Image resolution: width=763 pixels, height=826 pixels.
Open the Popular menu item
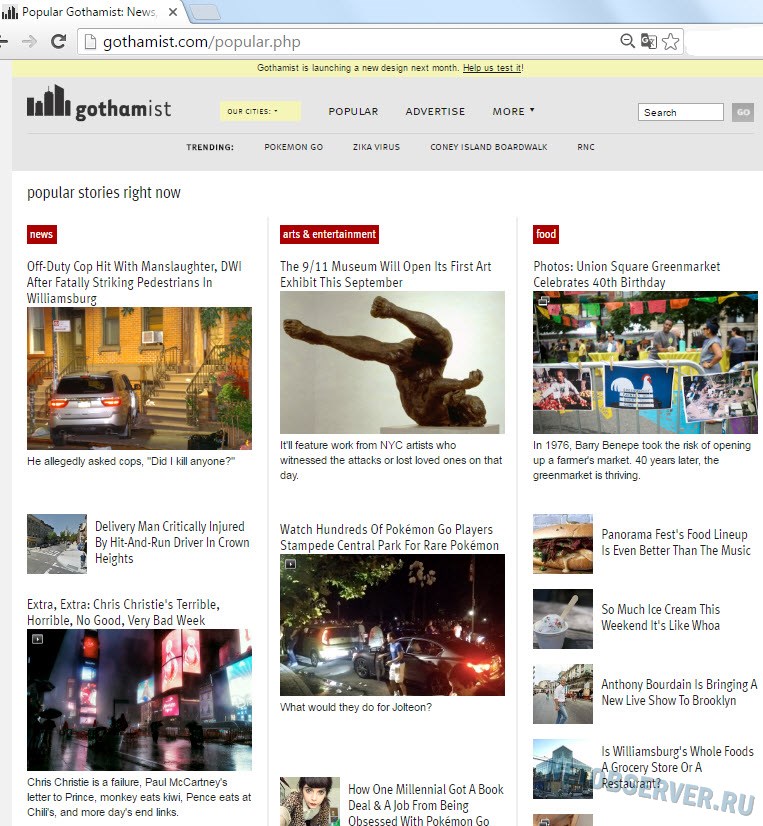click(353, 111)
